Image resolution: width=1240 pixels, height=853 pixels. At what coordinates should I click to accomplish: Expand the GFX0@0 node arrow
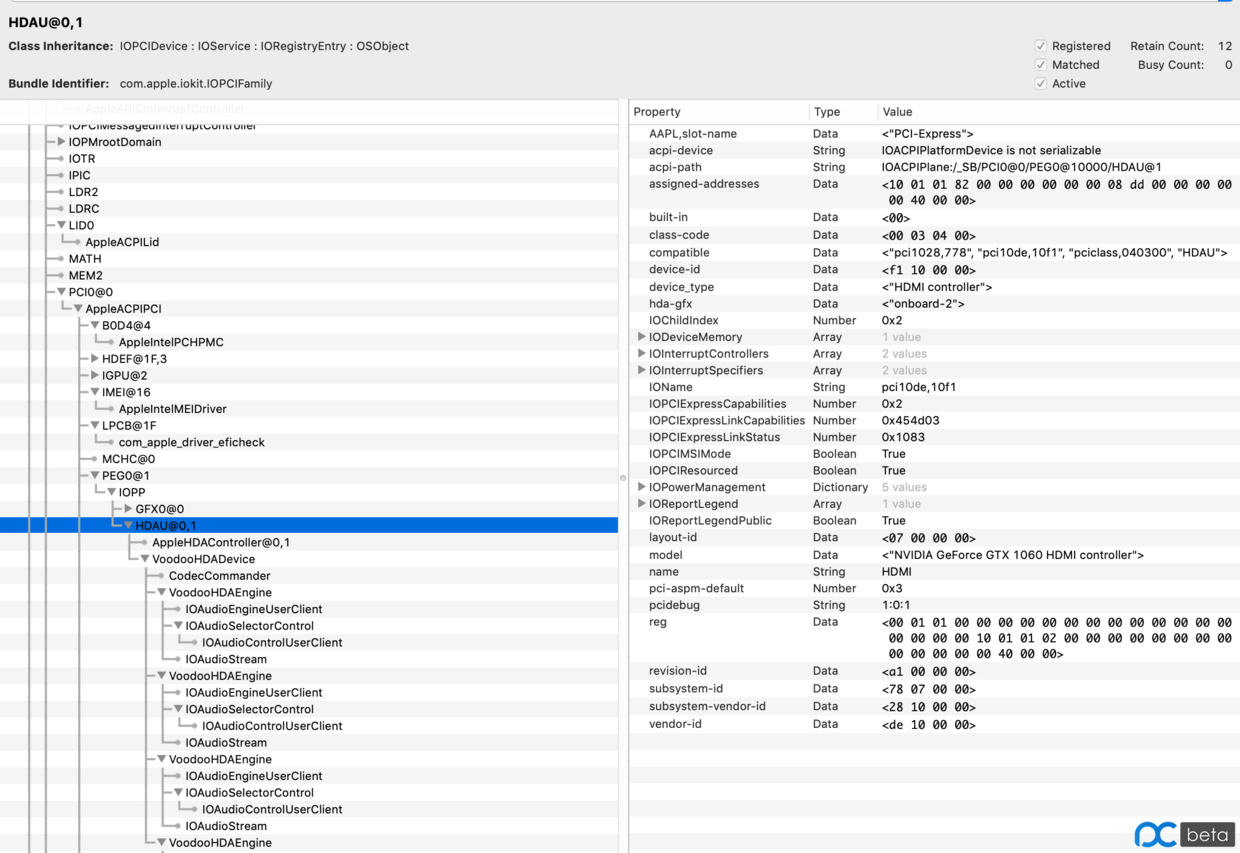128,509
